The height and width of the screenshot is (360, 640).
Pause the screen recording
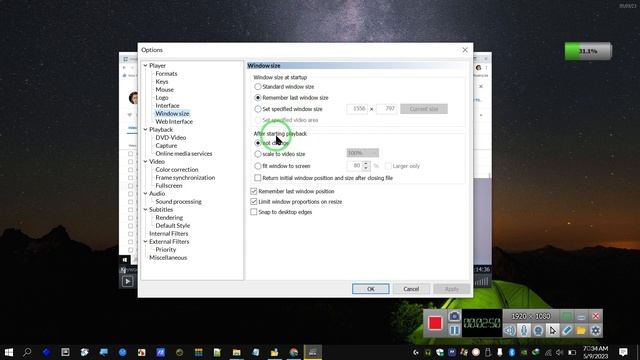coord(454,330)
